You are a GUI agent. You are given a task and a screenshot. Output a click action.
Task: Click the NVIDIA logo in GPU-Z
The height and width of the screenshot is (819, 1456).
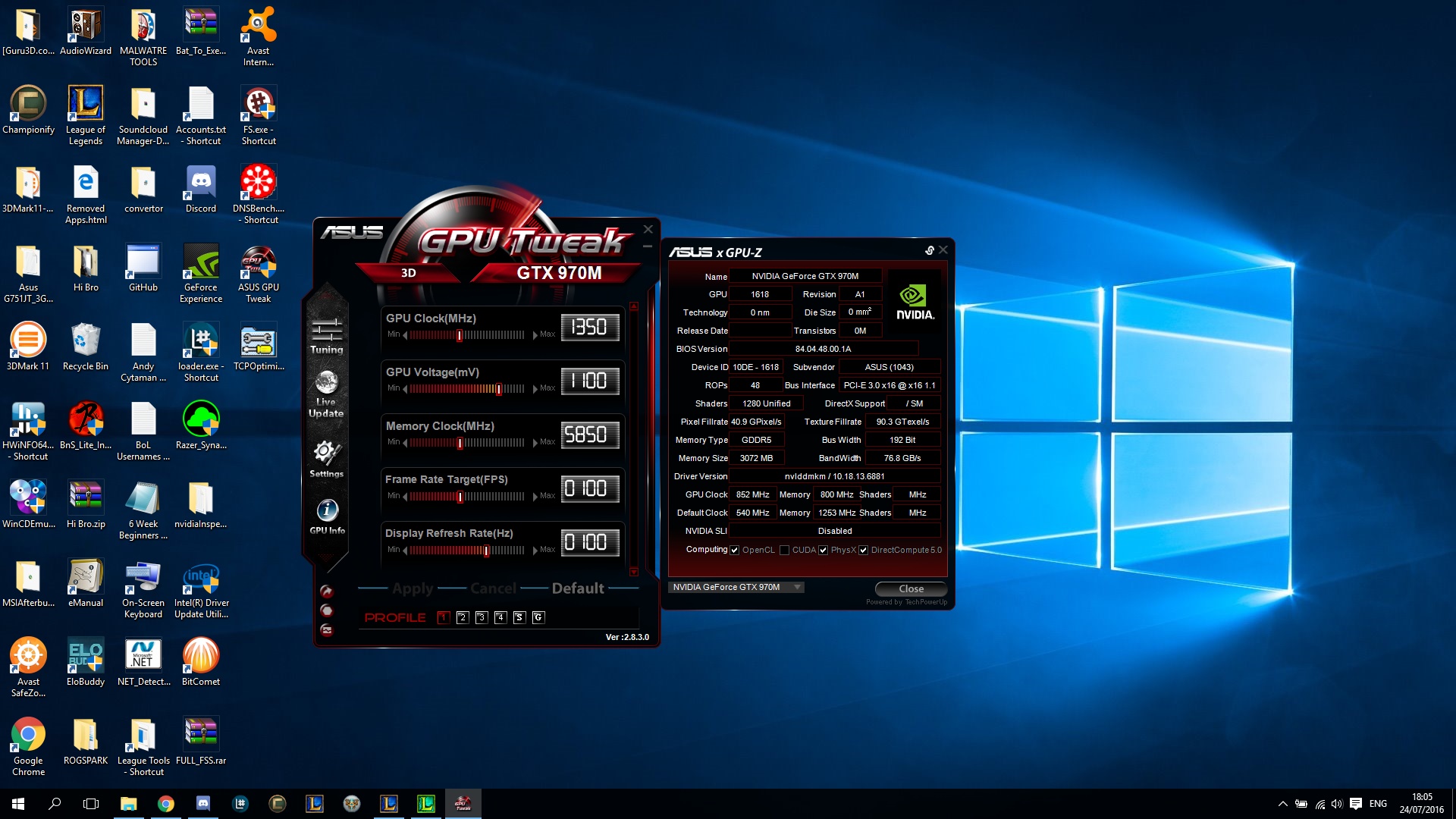pos(915,302)
